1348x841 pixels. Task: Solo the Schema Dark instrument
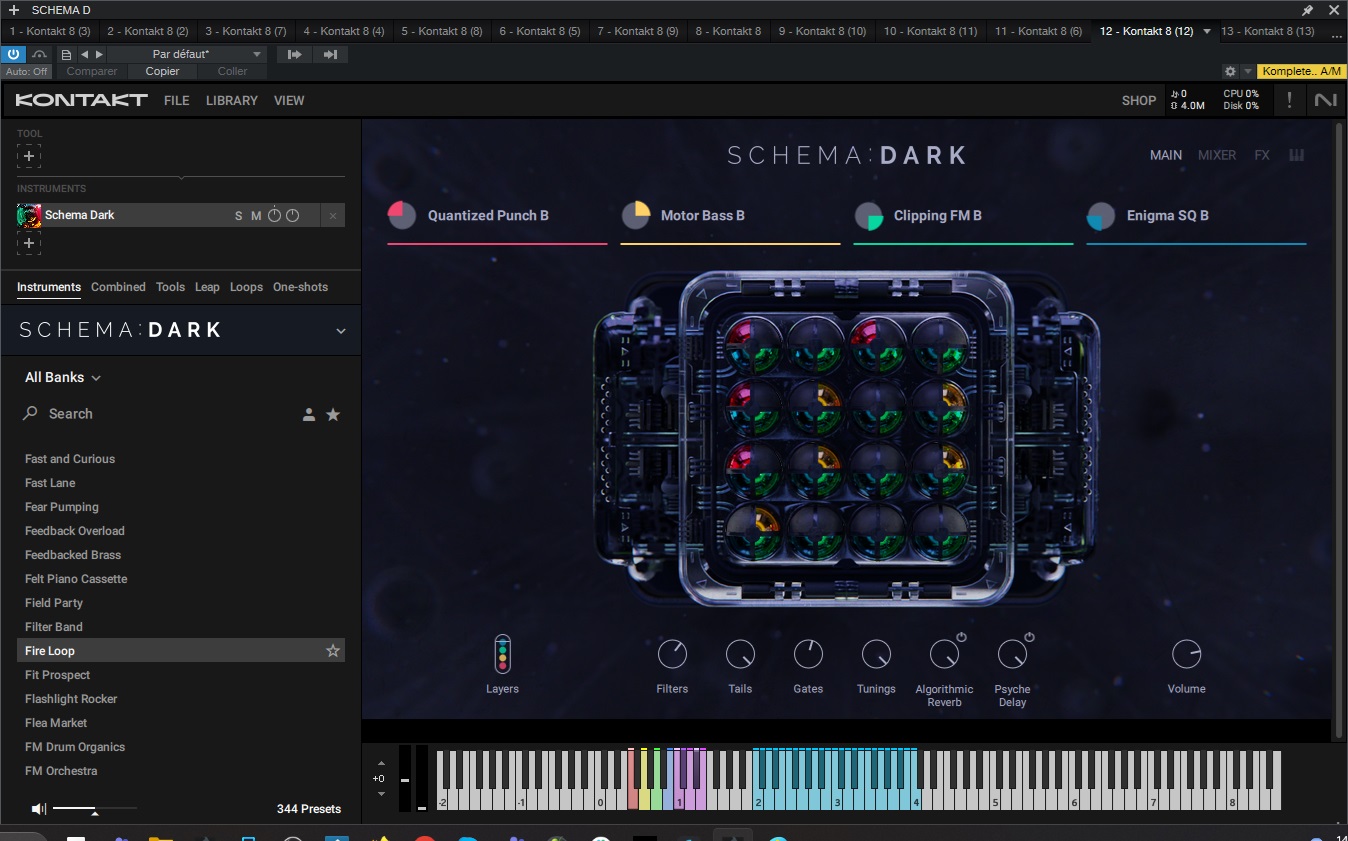click(238, 216)
